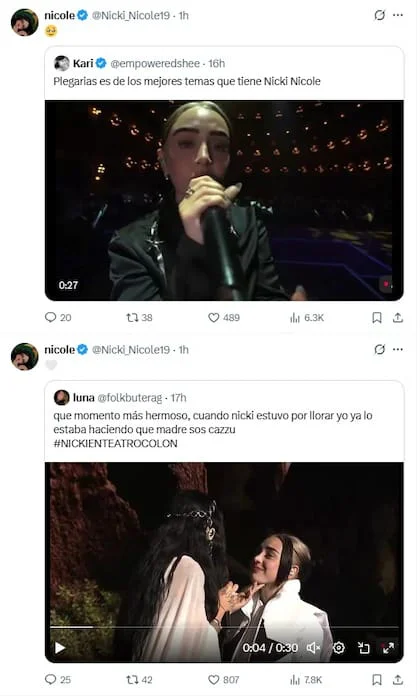Open Grok icon on first tweet
This screenshot has width=420, height=698.
(x=379, y=15)
